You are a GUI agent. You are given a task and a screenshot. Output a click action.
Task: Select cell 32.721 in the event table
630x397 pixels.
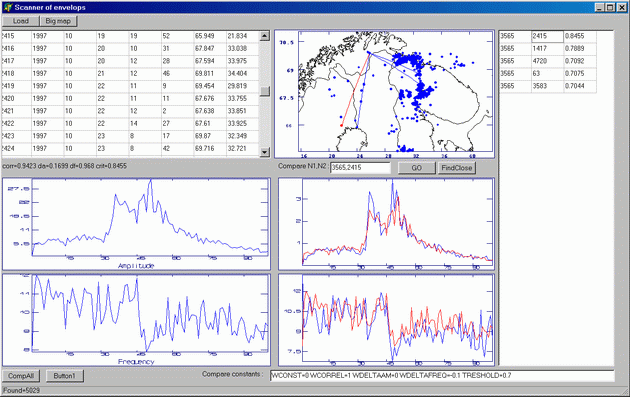(242, 148)
